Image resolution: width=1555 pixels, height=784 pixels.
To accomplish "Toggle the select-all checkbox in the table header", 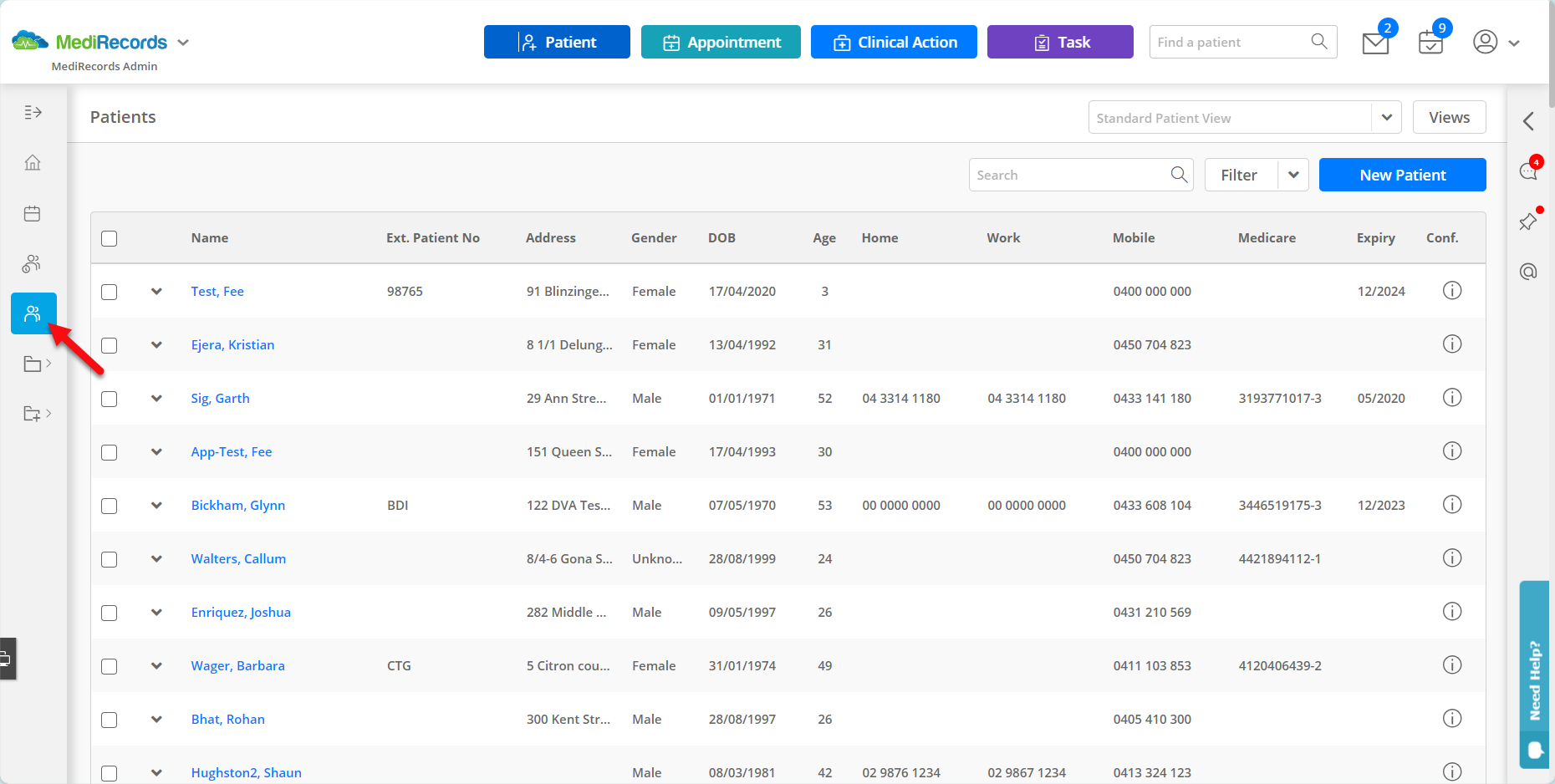I will click(x=109, y=238).
